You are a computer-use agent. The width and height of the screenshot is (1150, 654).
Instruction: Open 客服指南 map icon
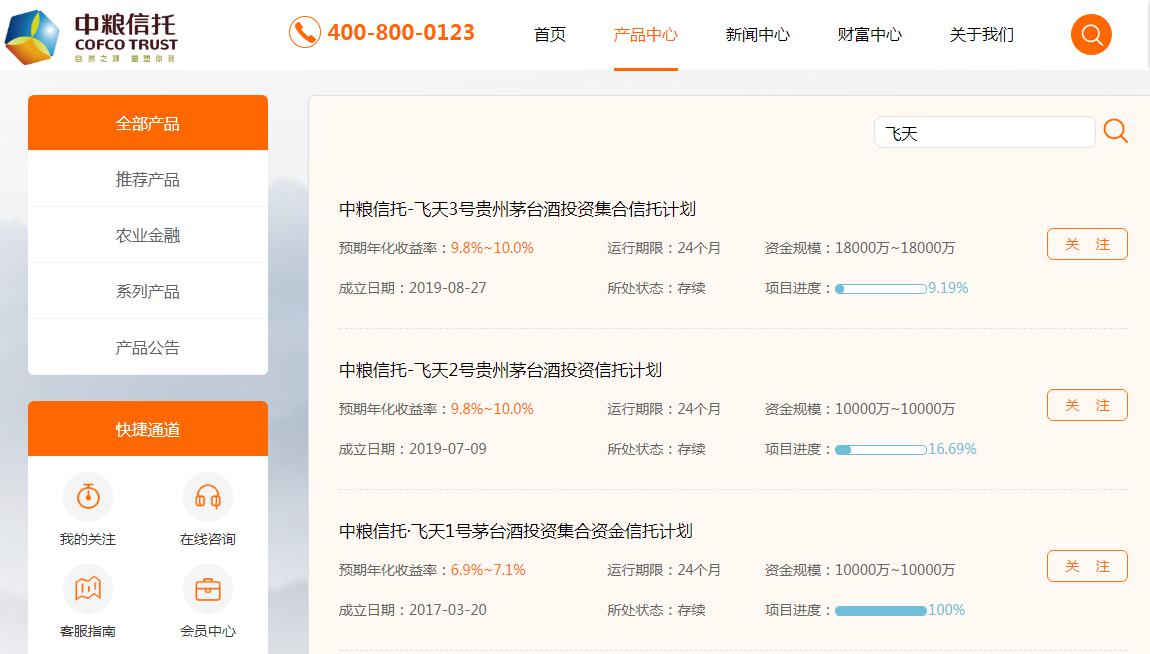[88, 589]
